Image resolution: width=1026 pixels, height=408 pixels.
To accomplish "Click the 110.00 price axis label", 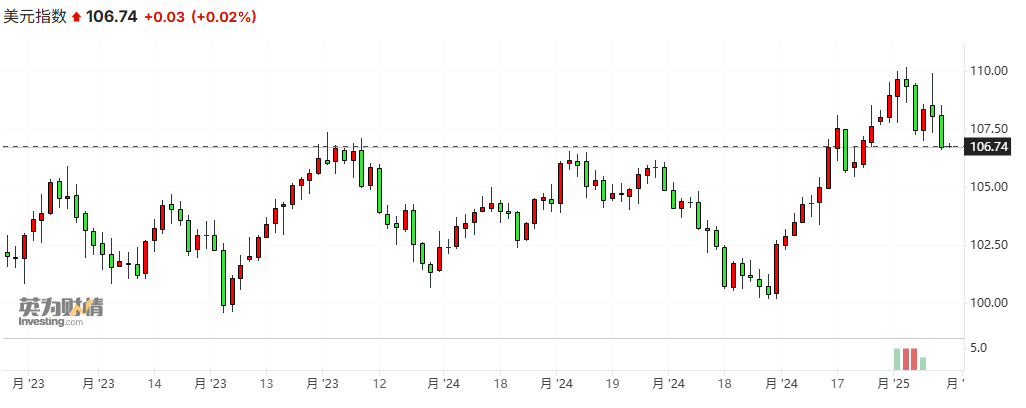I will (986, 71).
